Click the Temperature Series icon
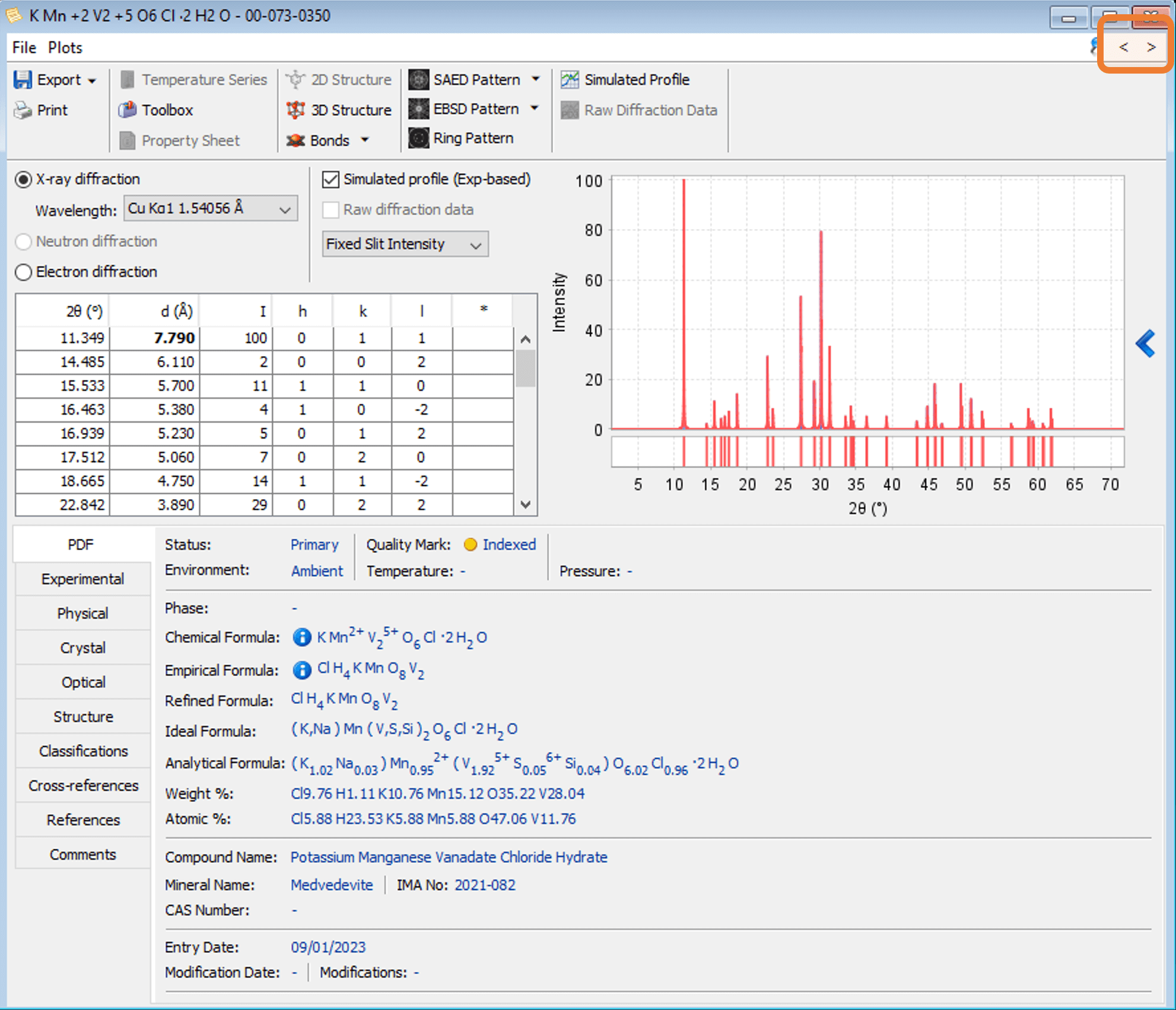The height and width of the screenshot is (1010, 1176). point(127,80)
